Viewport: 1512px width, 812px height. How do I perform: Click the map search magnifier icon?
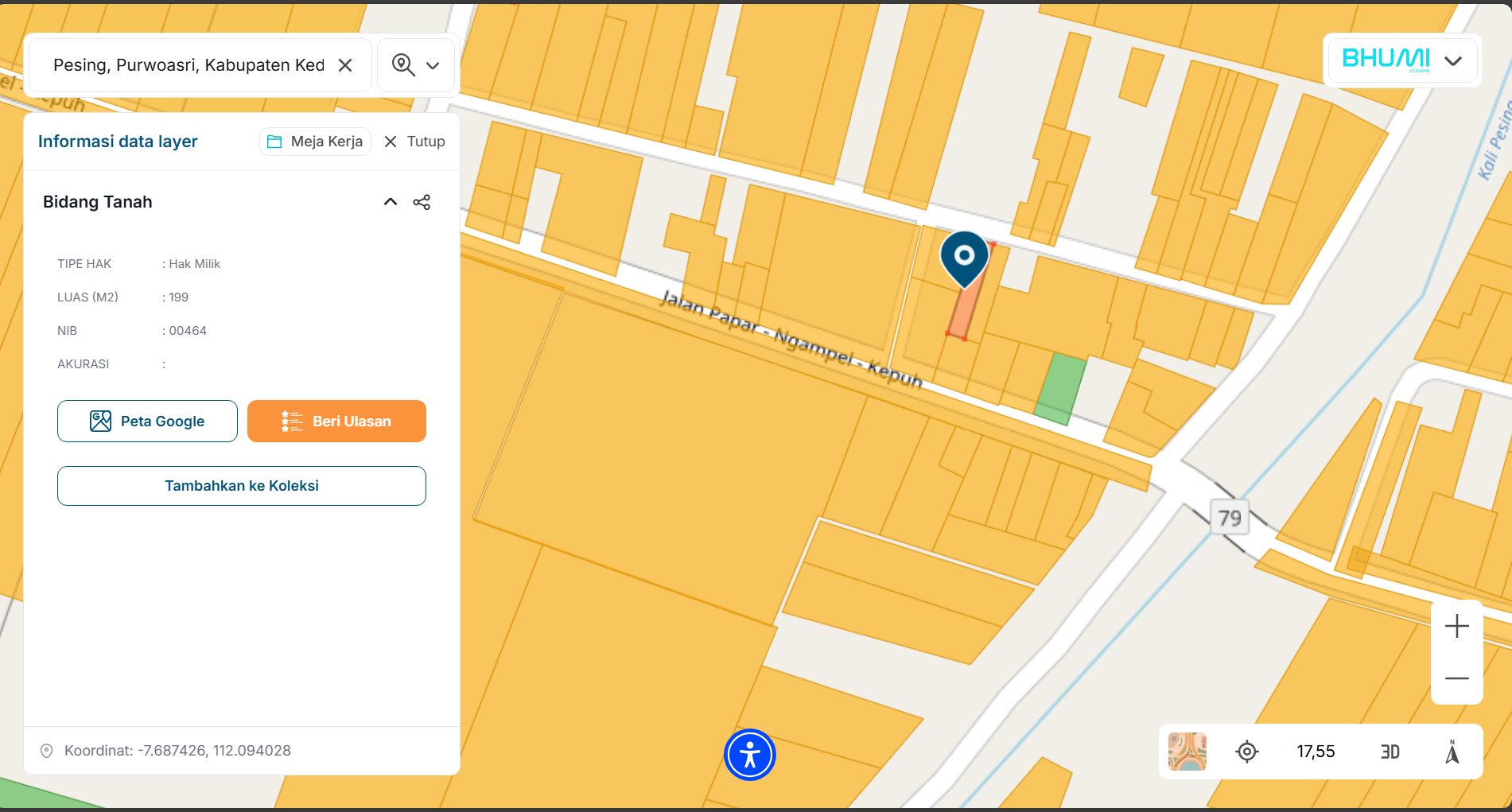[402, 65]
